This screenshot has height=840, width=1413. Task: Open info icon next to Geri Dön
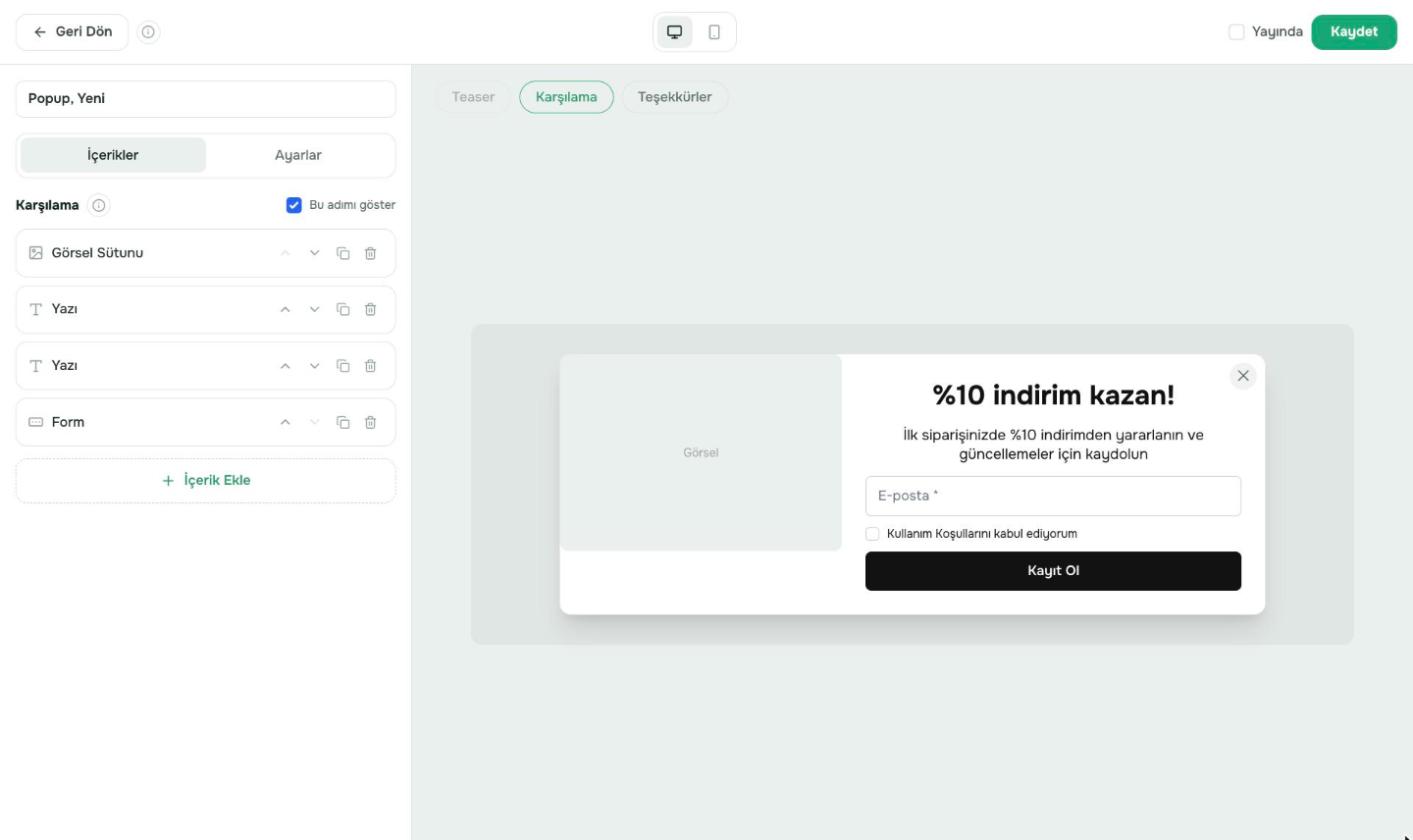coord(148,32)
